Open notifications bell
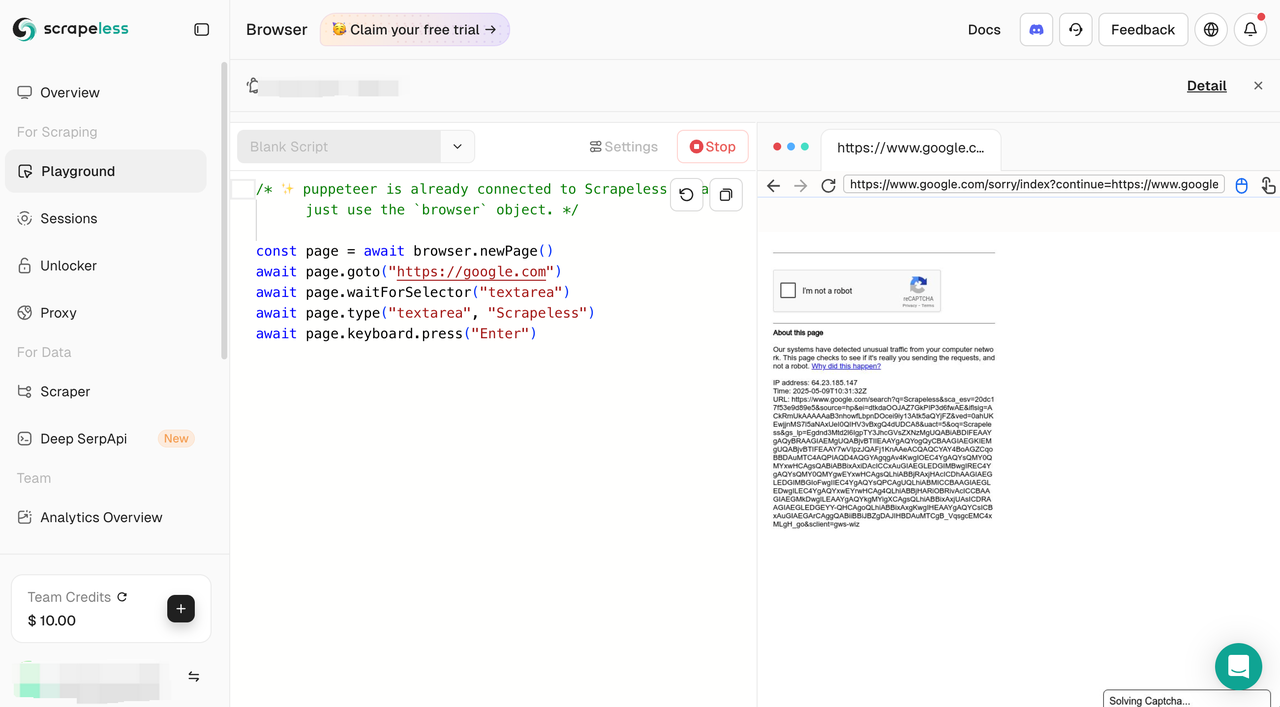This screenshot has height=707, width=1280. [1250, 30]
